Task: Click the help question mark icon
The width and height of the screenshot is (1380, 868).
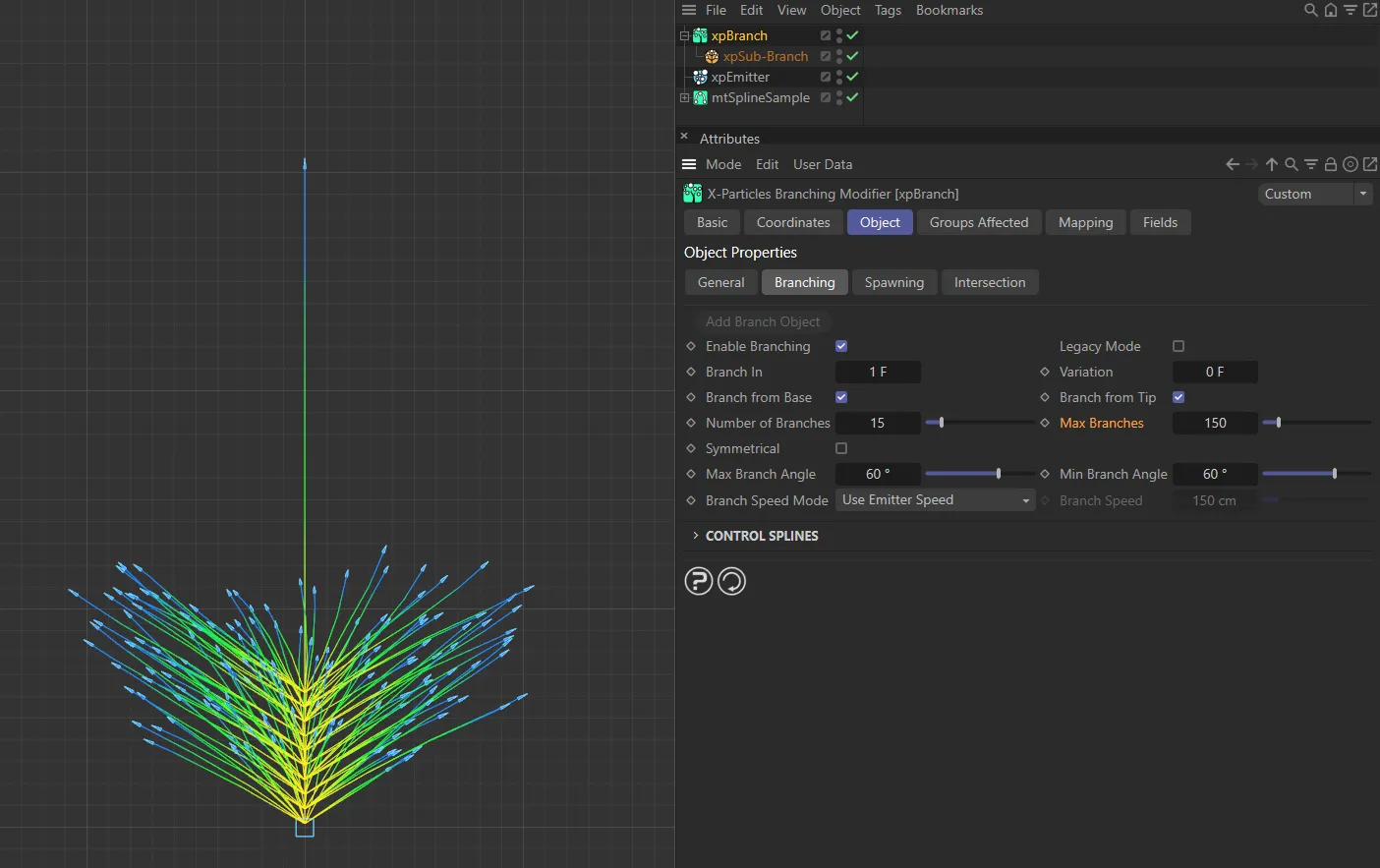Action: pos(698,582)
